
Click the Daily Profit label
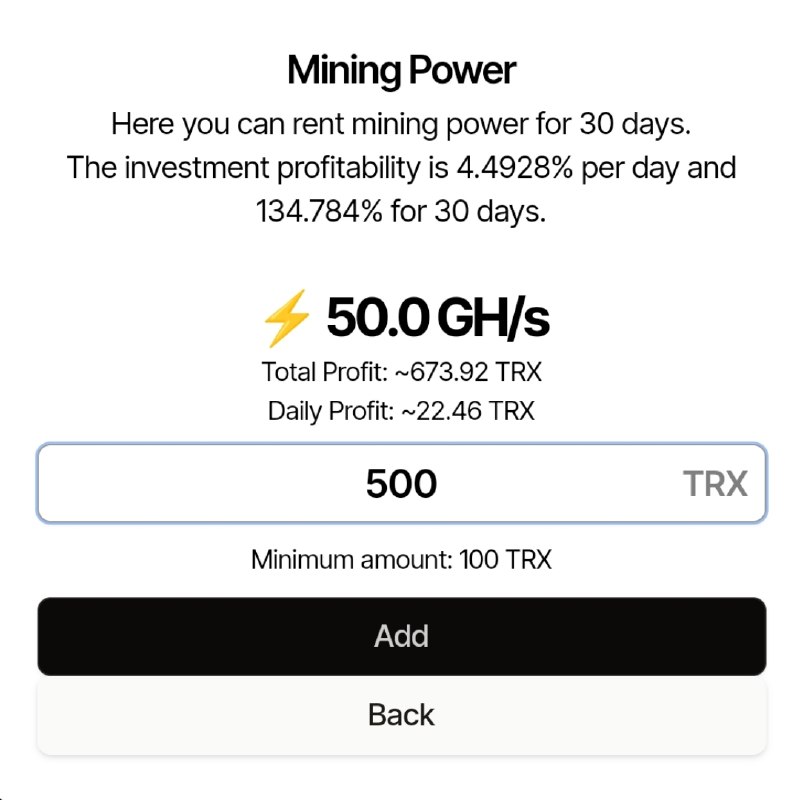328,410
